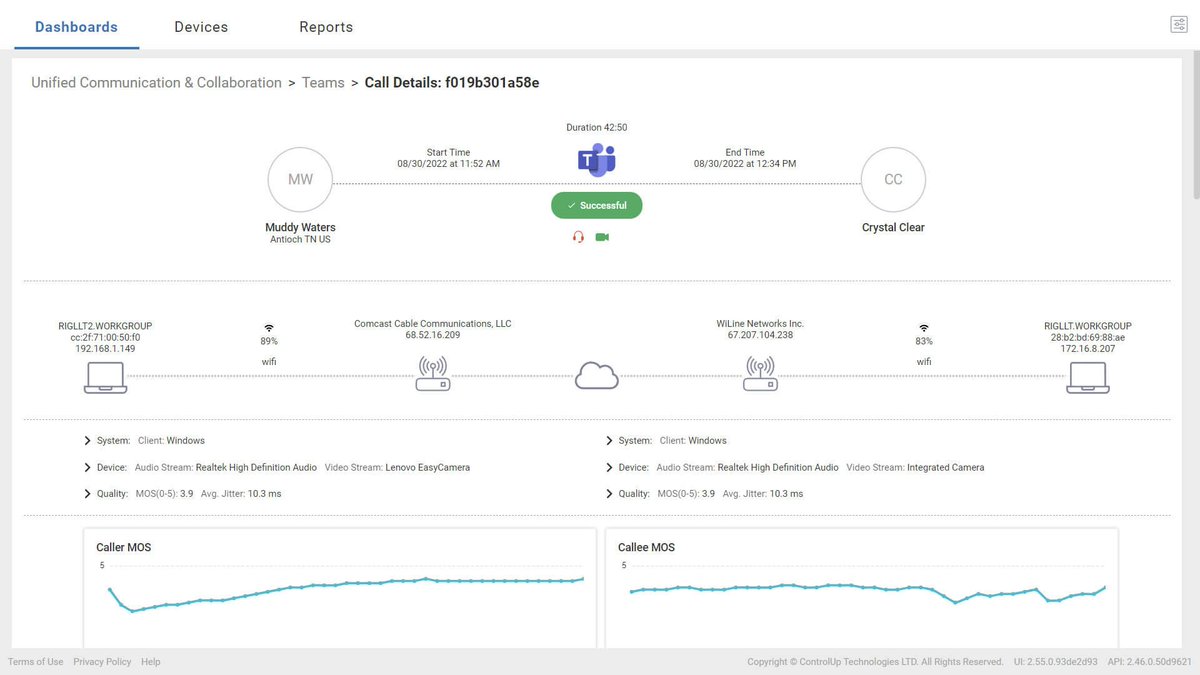Image resolution: width=1200 pixels, height=675 pixels.
Task: Click the Call Details: f019b301a58e heading
Action: tap(452, 83)
